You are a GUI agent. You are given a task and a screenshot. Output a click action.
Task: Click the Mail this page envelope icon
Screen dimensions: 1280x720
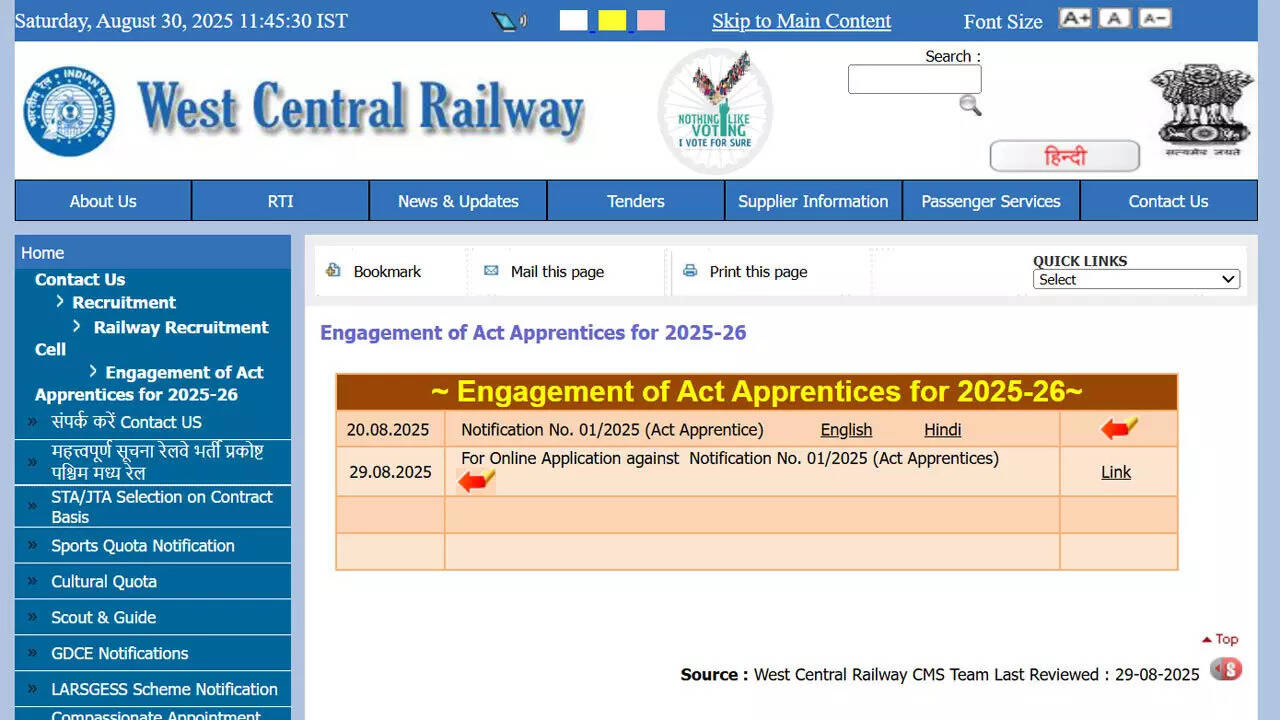491,271
